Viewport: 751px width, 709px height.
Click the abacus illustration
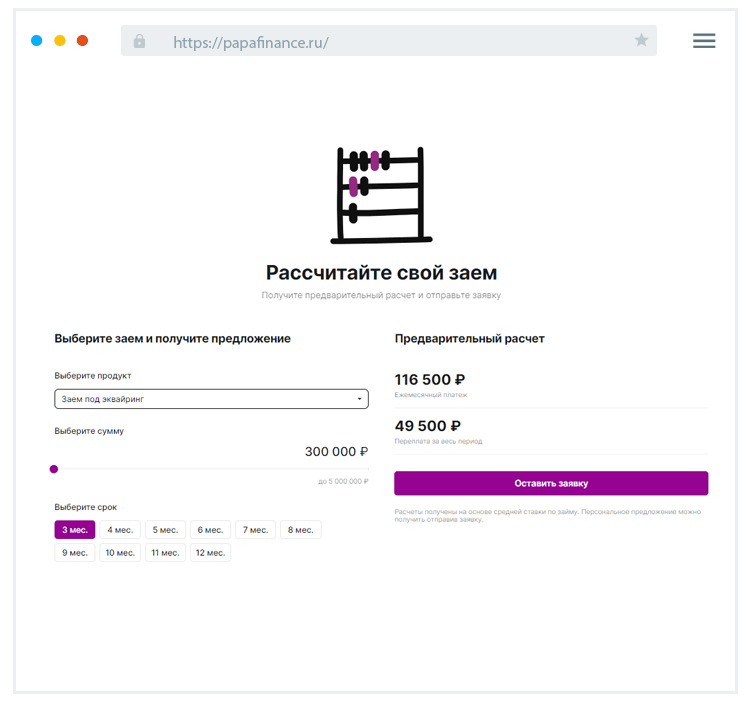pos(381,195)
